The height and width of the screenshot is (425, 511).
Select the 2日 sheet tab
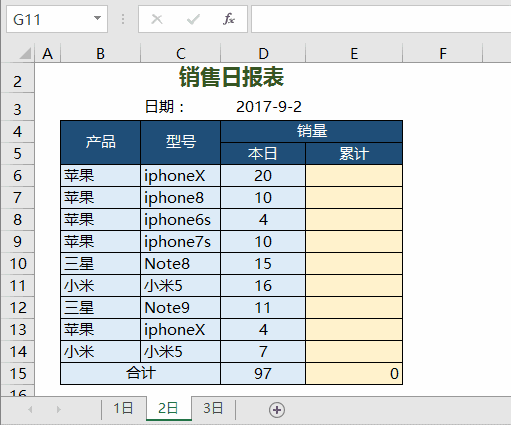click(x=168, y=409)
